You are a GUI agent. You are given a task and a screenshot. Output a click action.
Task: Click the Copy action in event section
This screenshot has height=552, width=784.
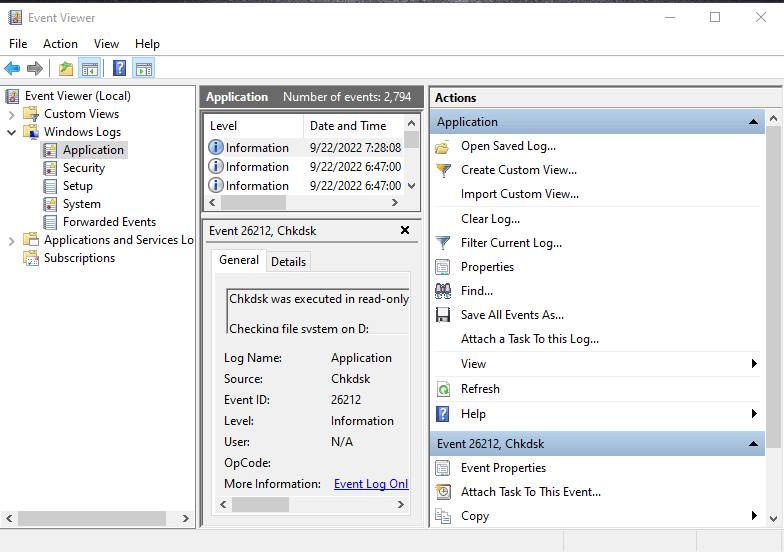pos(474,516)
